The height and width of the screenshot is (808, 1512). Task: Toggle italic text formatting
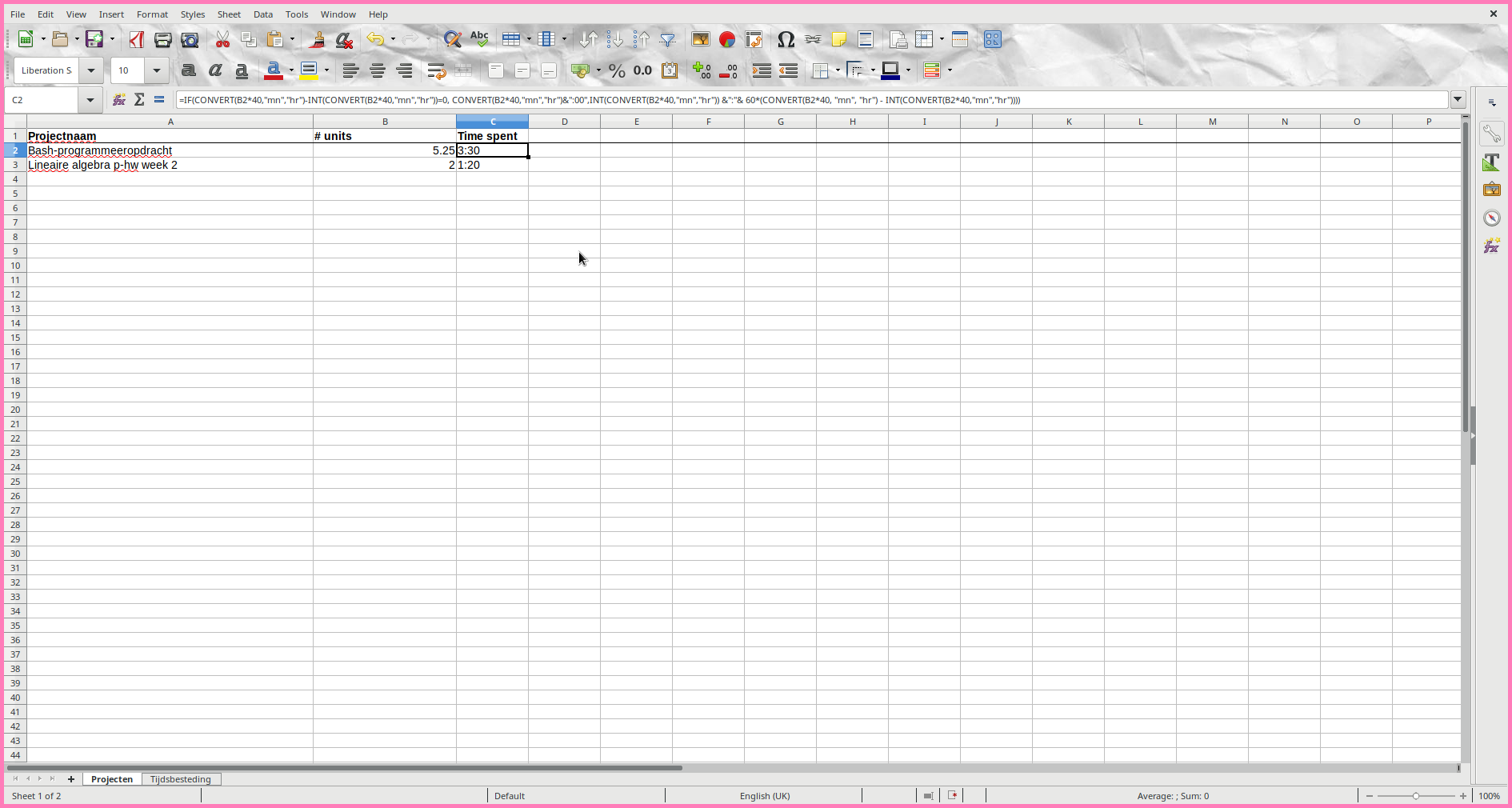point(215,70)
